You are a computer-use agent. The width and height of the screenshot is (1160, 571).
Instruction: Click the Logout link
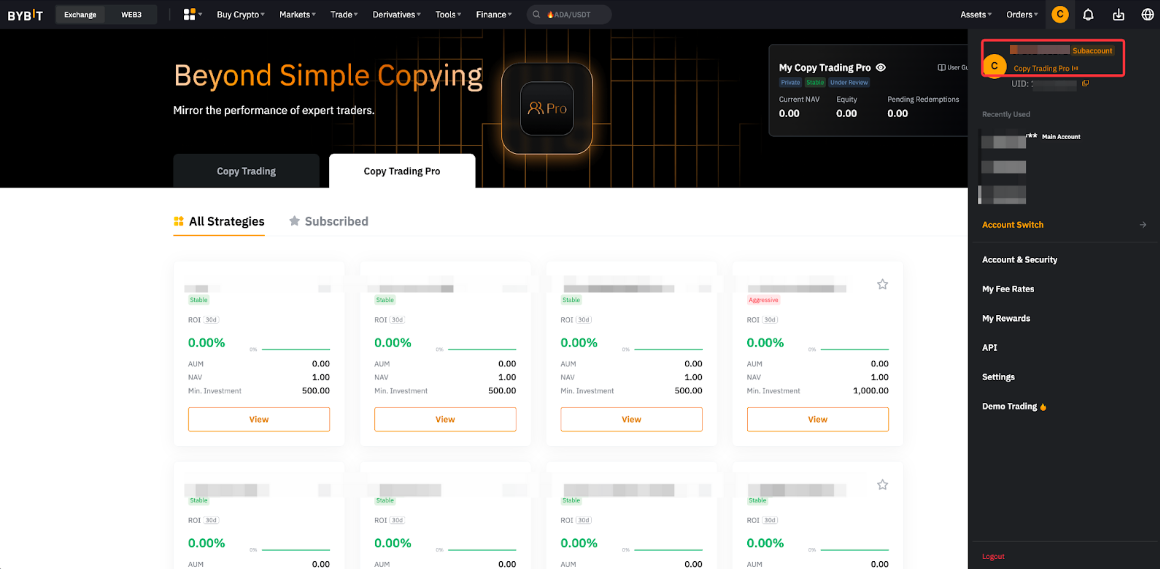(x=993, y=556)
